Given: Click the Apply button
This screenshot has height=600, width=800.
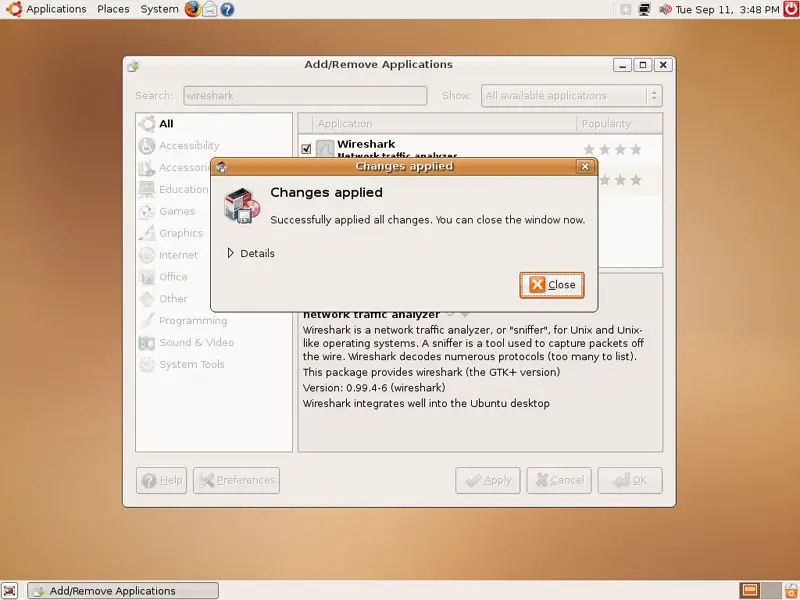Looking at the screenshot, I should [x=488, y=480].
